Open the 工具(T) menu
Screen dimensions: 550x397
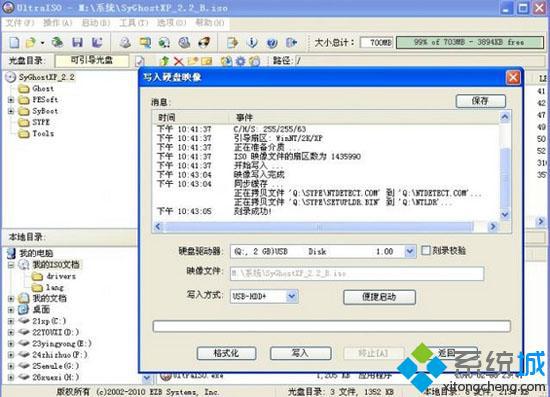(134, 23)
